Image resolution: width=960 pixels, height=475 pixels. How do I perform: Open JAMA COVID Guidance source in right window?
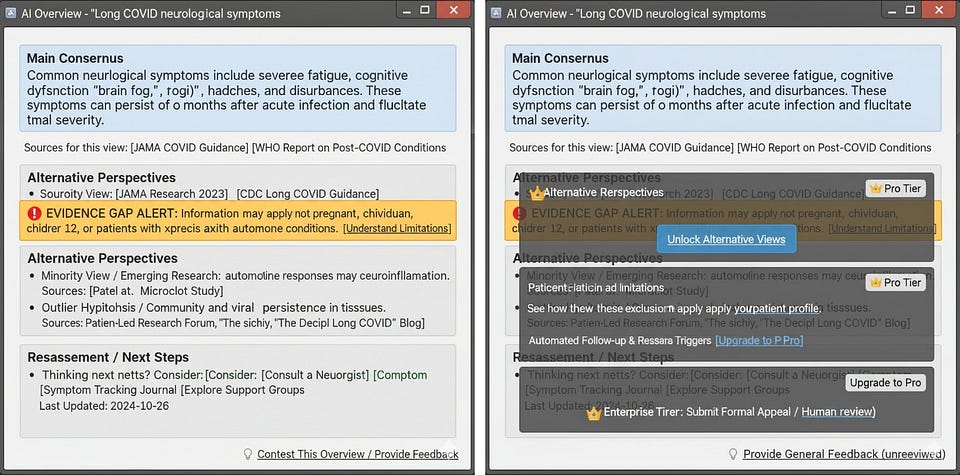tap(675, 148)
